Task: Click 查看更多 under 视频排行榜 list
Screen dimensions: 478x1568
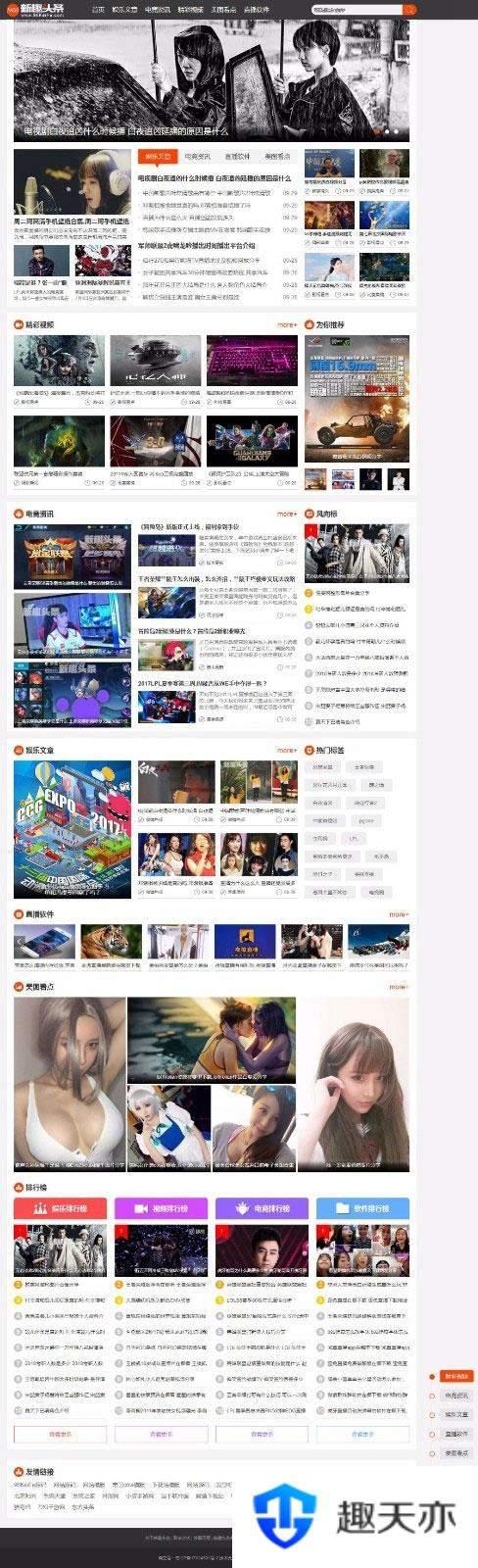Action: (x=161, y=1434)
